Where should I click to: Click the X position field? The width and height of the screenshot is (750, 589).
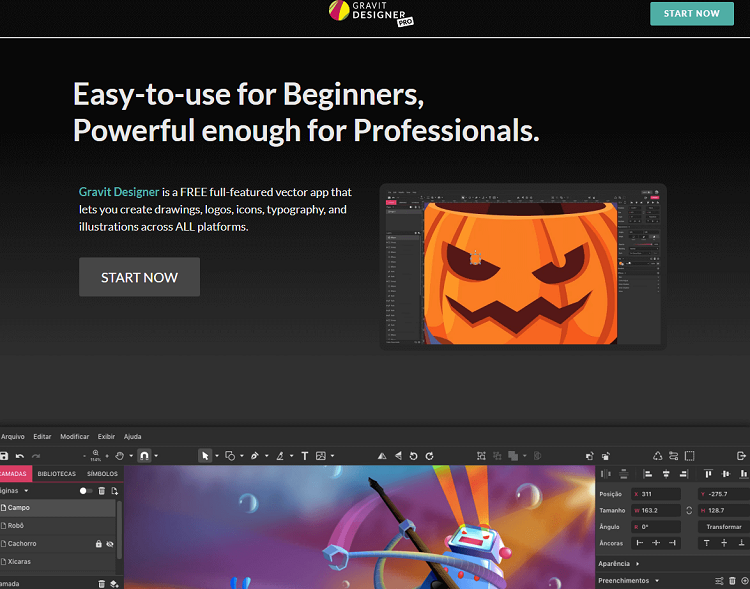tap(656, 494)
